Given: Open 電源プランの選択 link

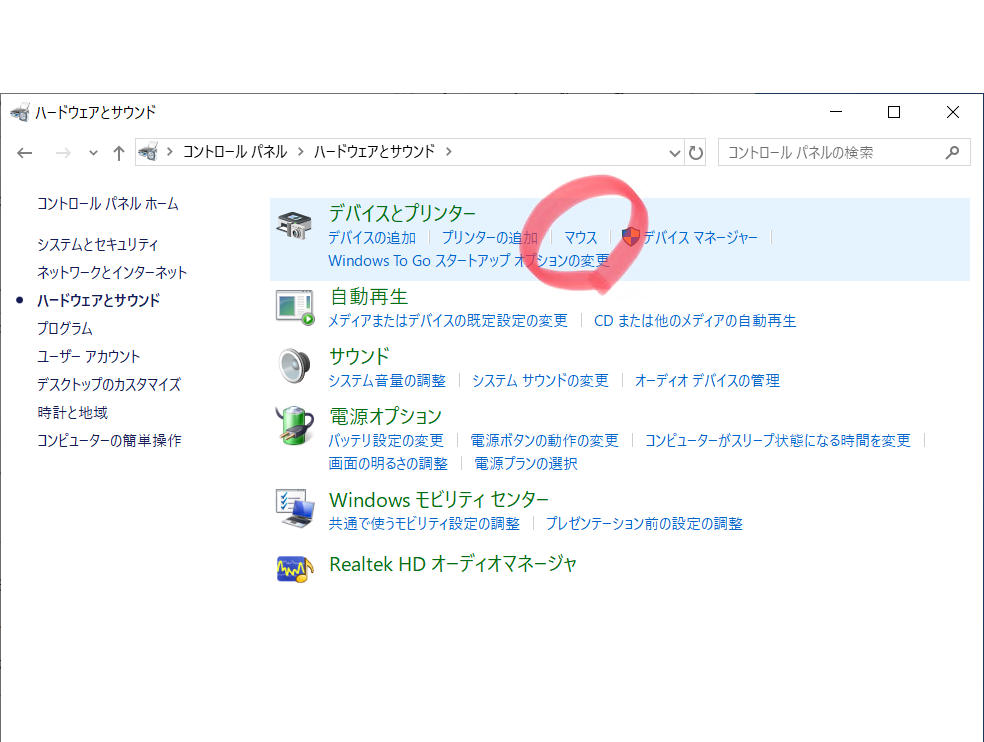Looking at the screenshot, I should coord(526,463).
